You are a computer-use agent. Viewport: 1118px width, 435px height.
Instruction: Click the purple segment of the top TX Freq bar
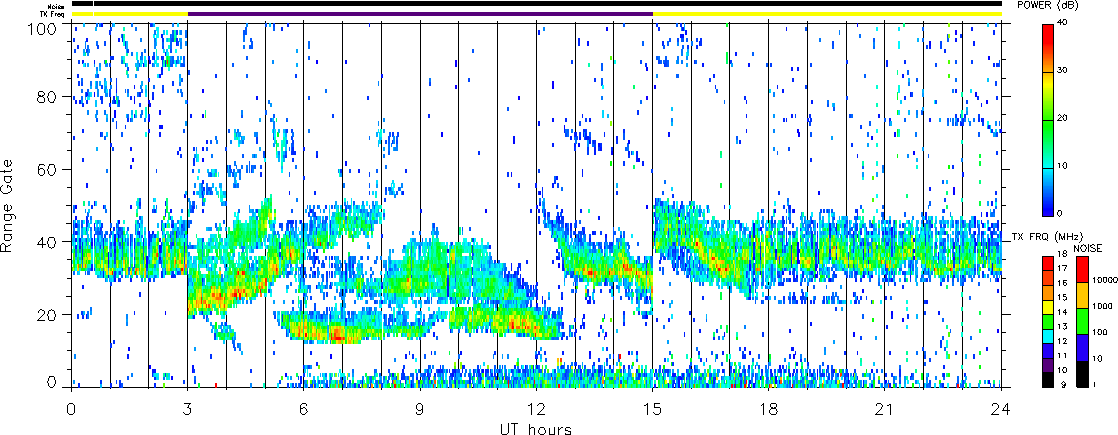[x=420, y=14]
